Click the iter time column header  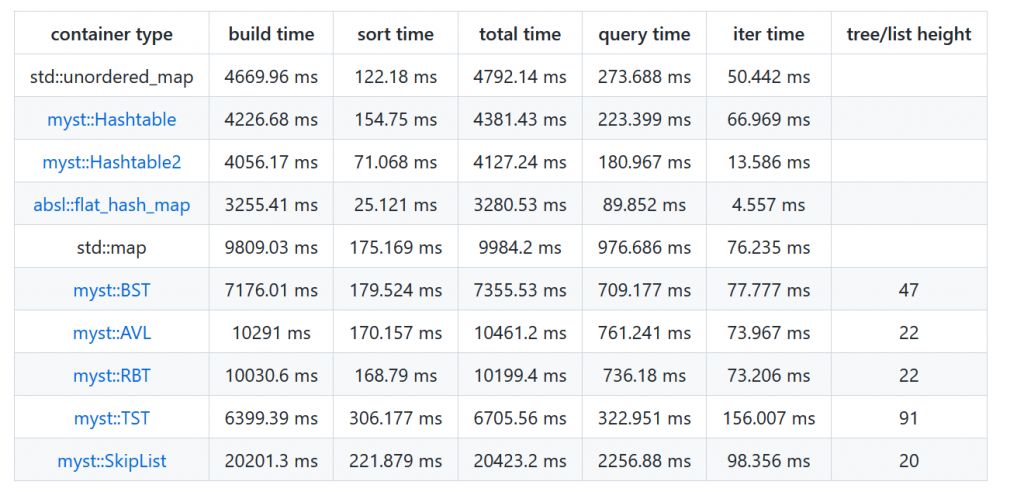point(768,34)
